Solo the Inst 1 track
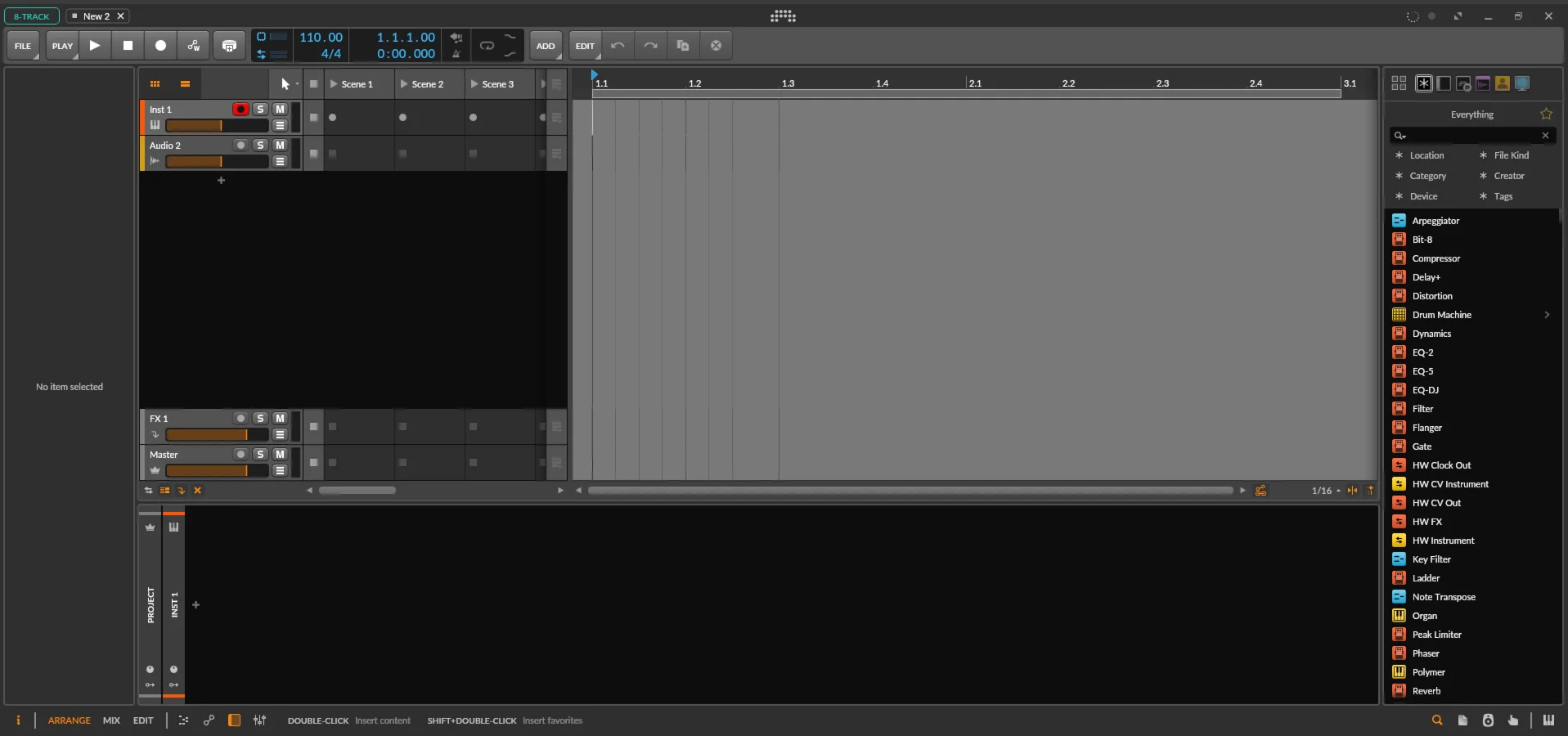Screen dimensions: 1568x736 coord(260,109)
